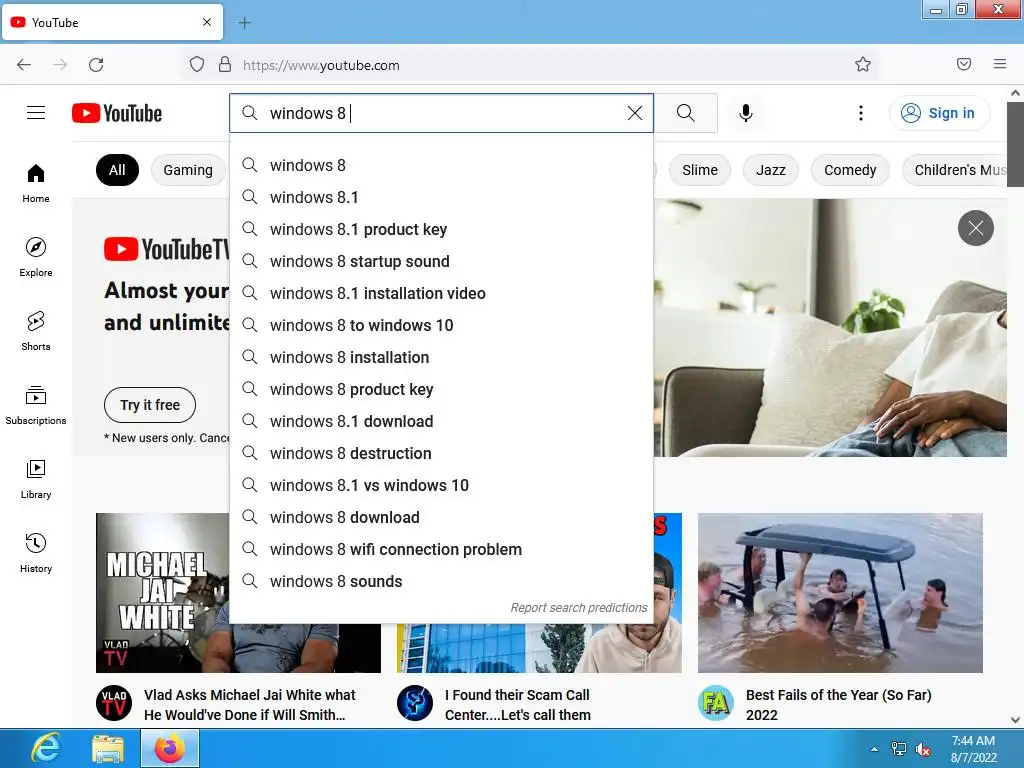
Task: Start voice search with the microphone icon
Action: click(745, 113)
